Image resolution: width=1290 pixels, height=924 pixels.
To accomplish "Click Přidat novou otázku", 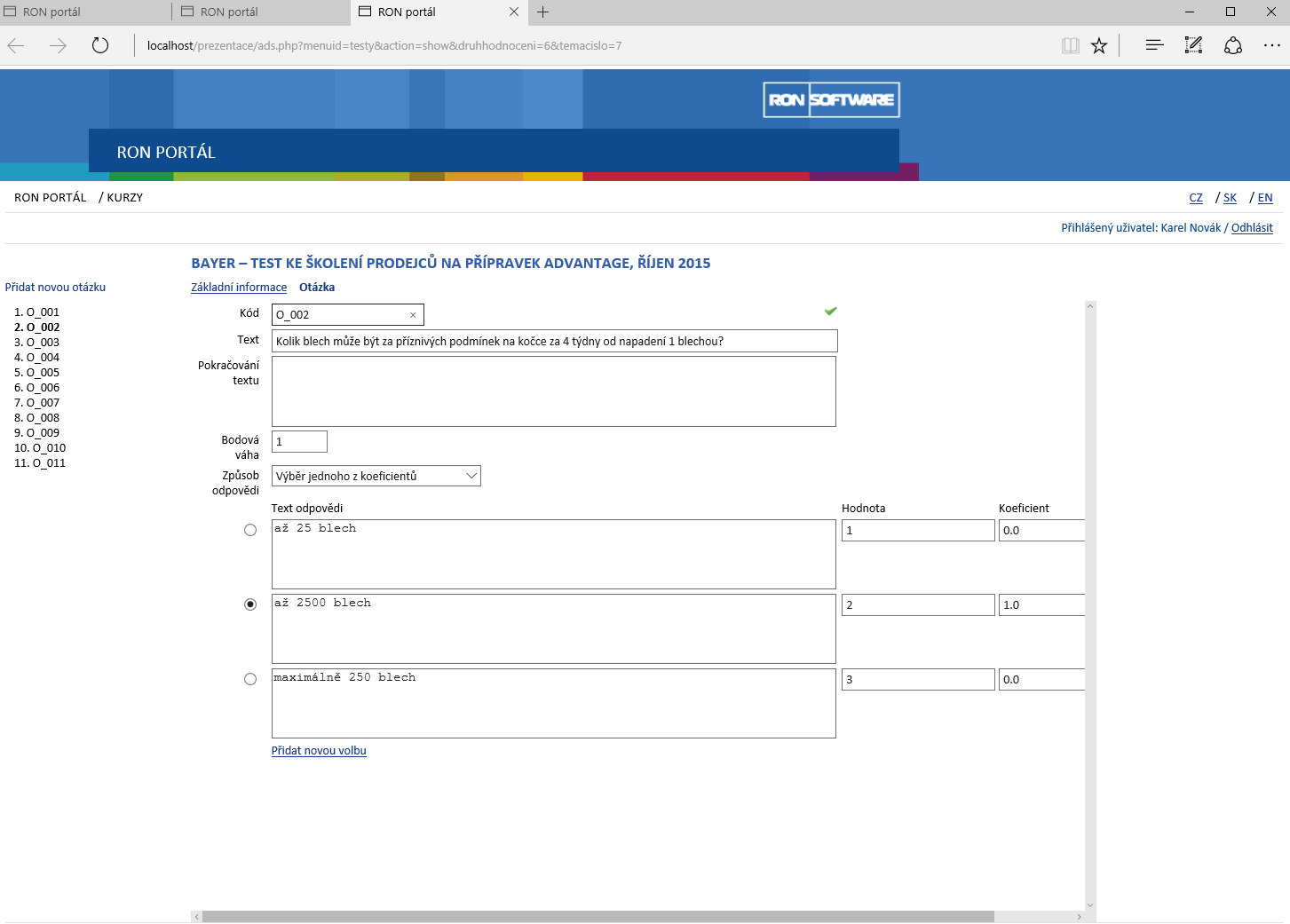I will coord(55,288).
